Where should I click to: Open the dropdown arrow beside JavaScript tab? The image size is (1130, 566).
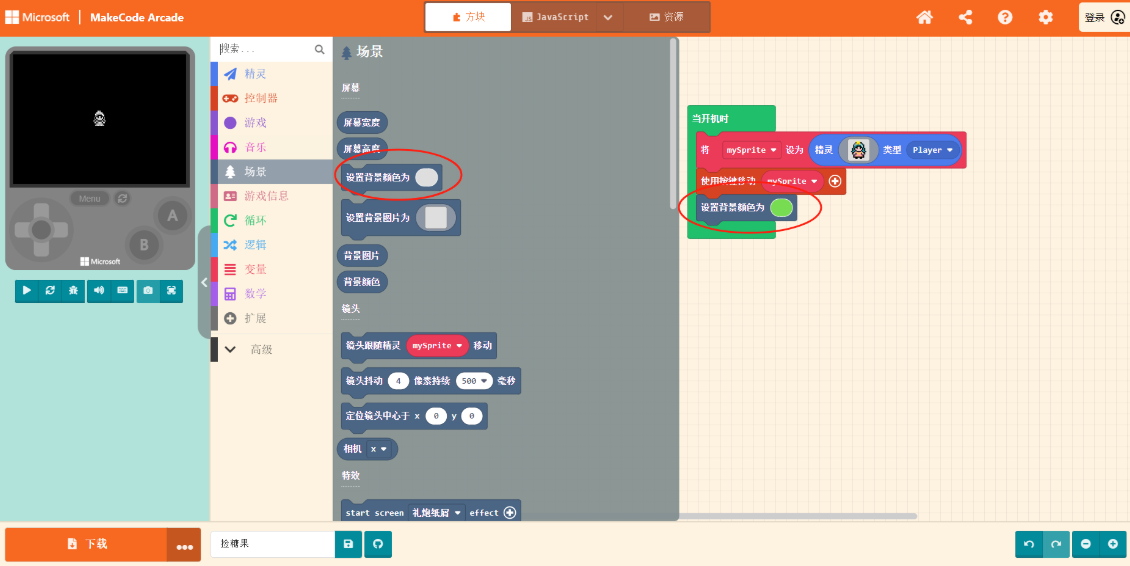coord(608,17)
